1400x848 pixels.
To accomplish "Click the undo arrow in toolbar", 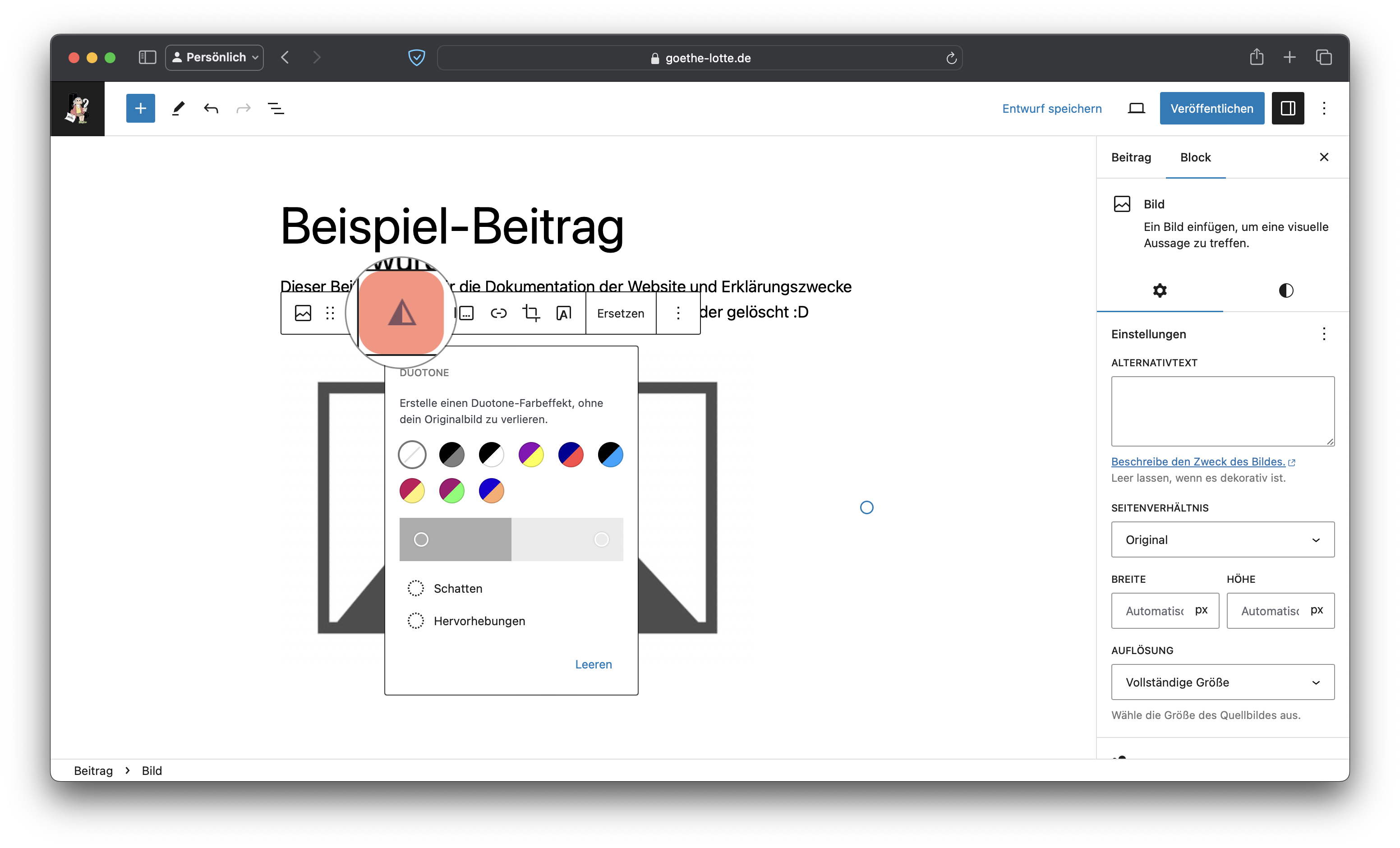I will tap(211, 108).
